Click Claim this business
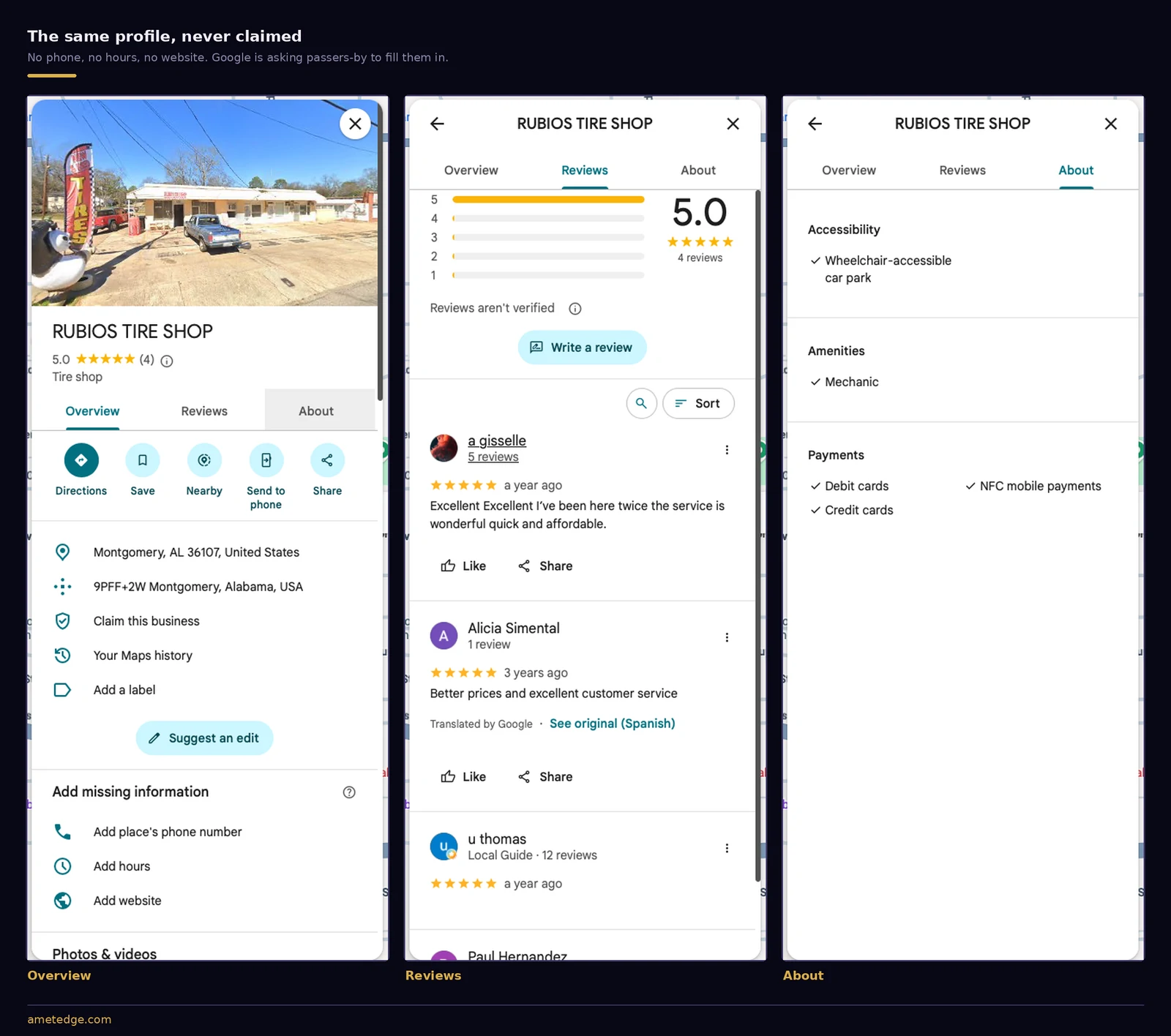The width and height of the screenshot is (1171, 1036). (x=146, y=621)
